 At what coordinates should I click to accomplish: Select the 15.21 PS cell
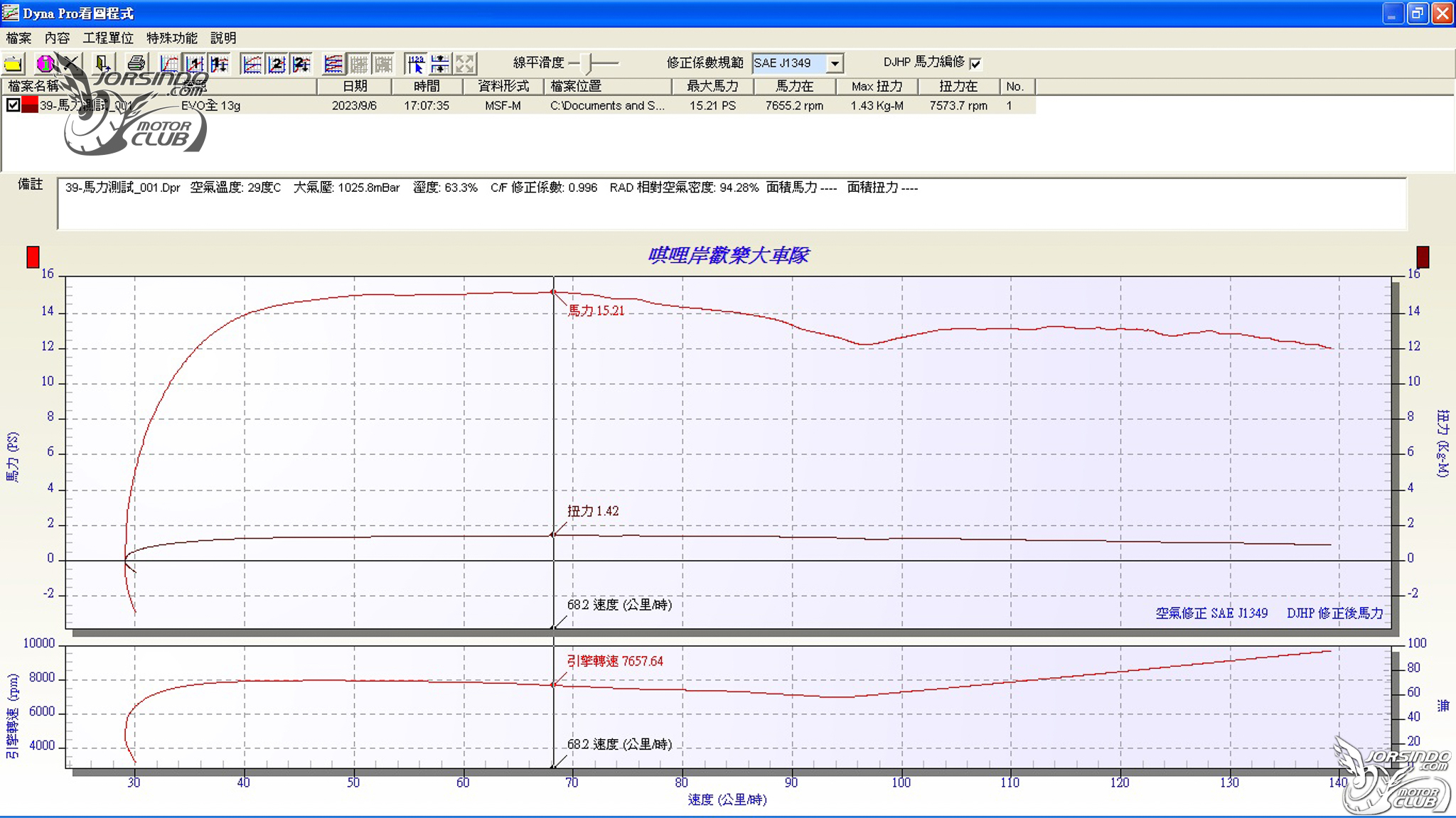pos(712,105)
